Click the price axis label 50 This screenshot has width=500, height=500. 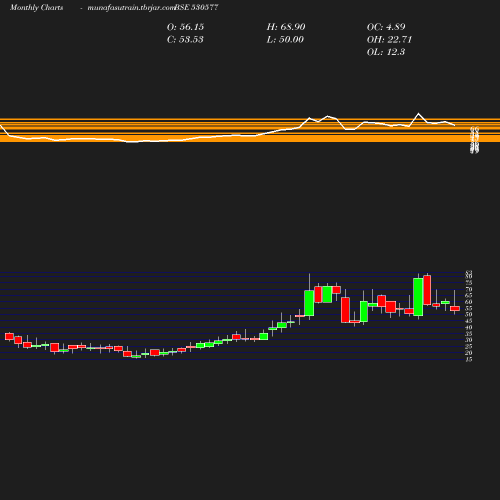pos(469,314)
